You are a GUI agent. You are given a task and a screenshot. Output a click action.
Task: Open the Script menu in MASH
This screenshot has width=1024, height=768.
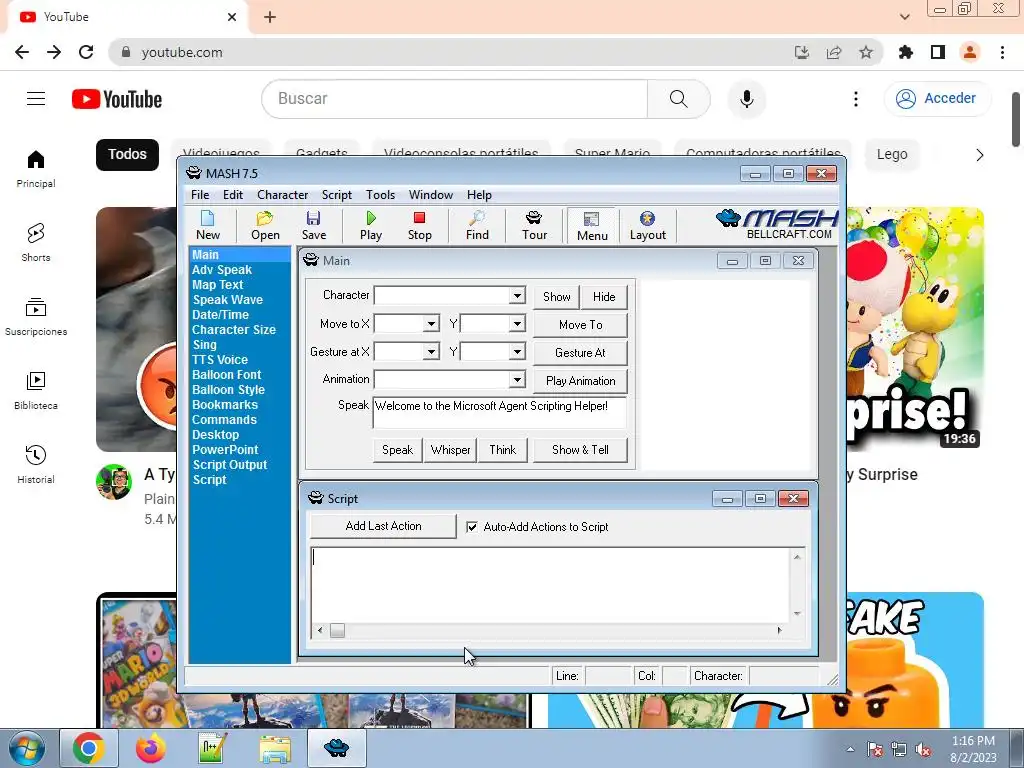click(336, 195)
